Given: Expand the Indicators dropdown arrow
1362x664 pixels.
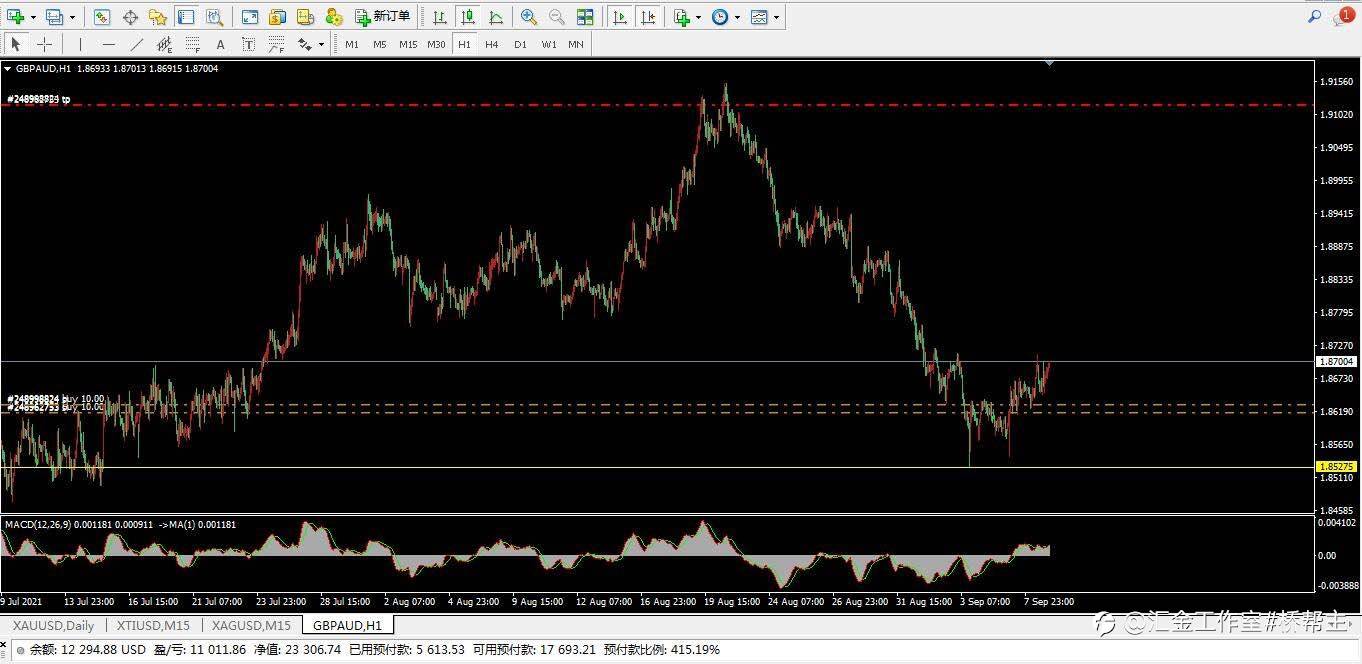Looking at the screenshot, I should [698, 17].
